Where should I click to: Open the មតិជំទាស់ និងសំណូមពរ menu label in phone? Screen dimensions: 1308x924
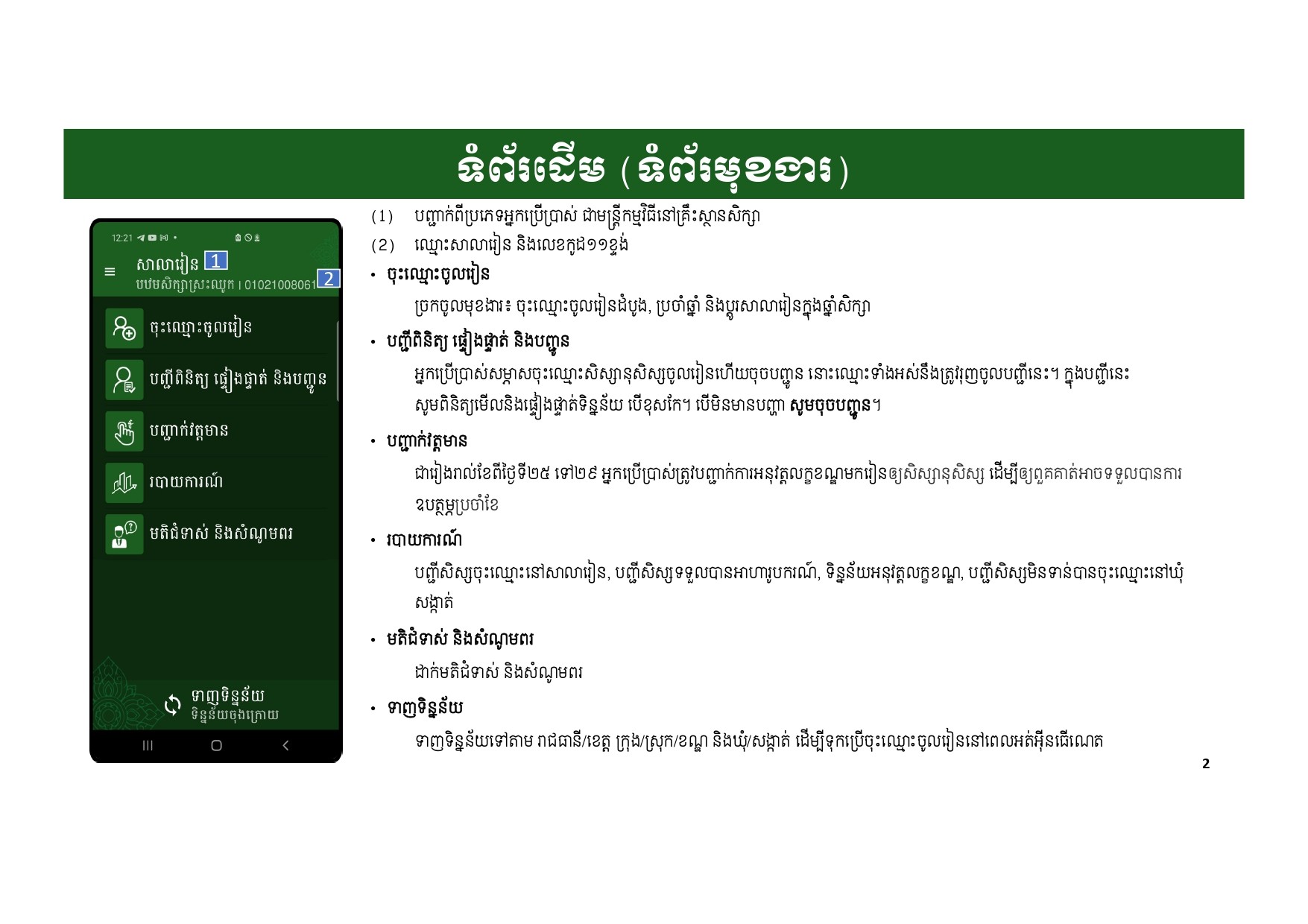[221, 534]
